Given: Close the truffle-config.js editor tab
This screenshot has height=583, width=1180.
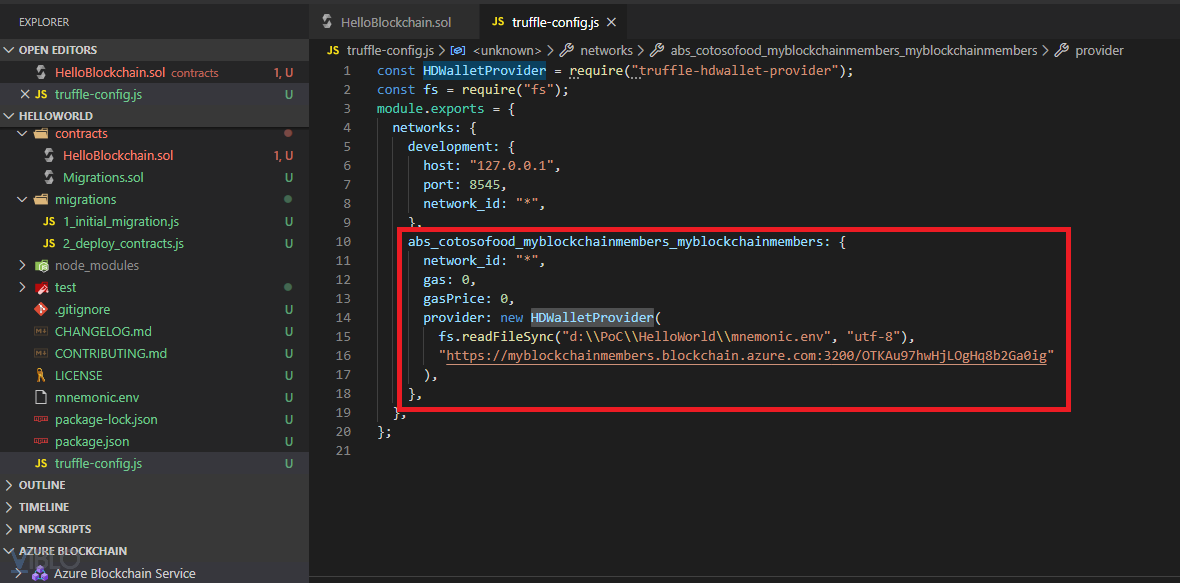Looking at the screenshot, I should tap(611, 22).
